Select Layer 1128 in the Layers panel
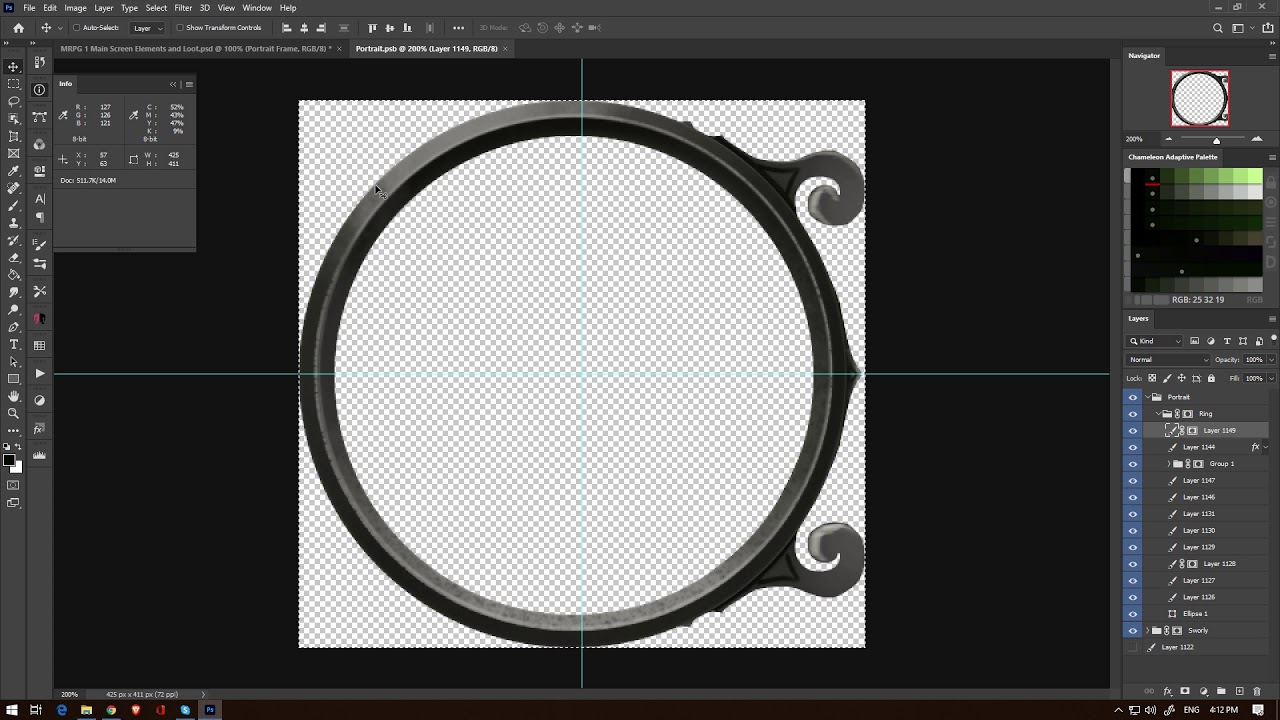The height and width of the screenshot is (720, 1280). (1219, 564)
